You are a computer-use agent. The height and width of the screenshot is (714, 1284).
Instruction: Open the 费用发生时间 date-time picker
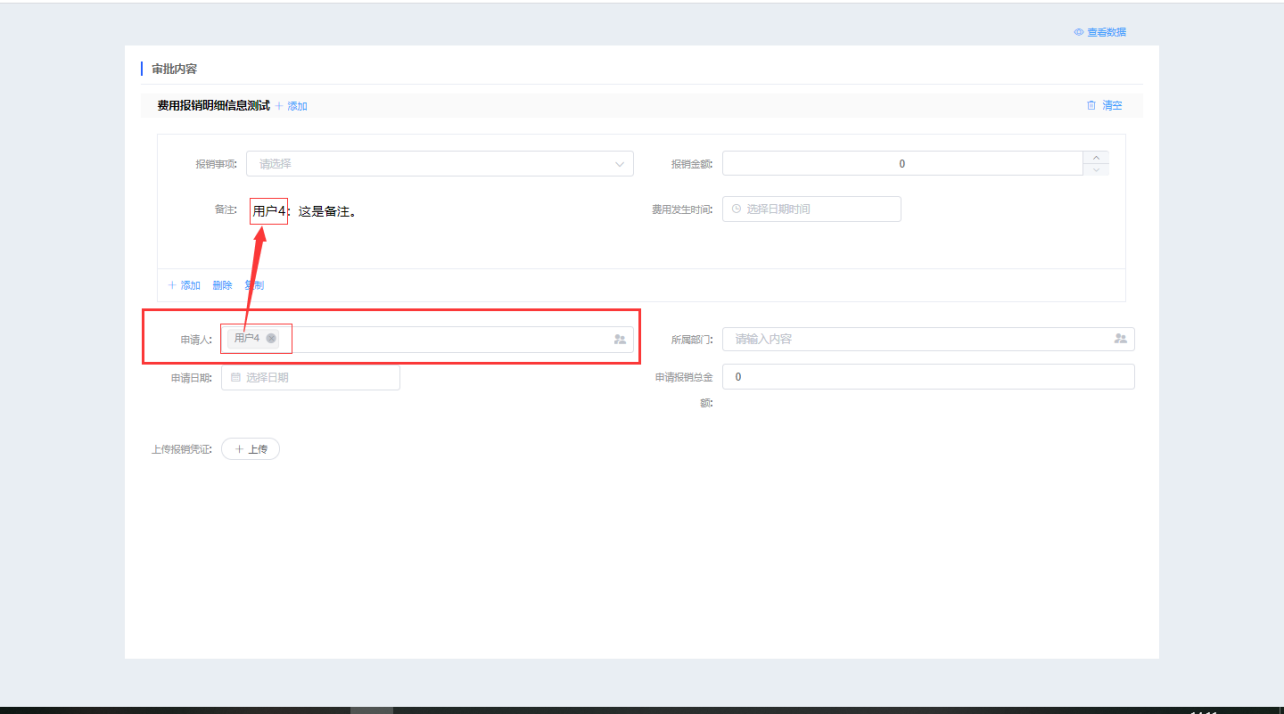point(812,209)
